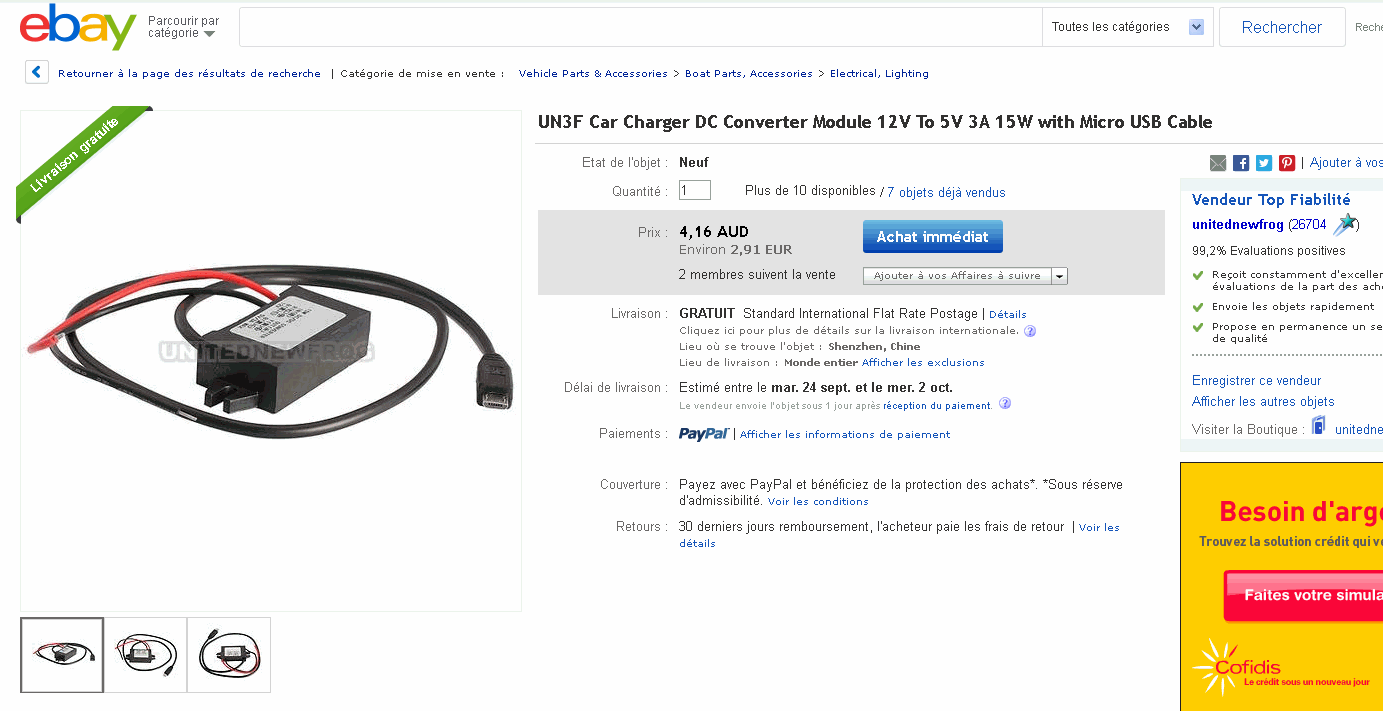Select the second product thumbnail image

[146, 655]
